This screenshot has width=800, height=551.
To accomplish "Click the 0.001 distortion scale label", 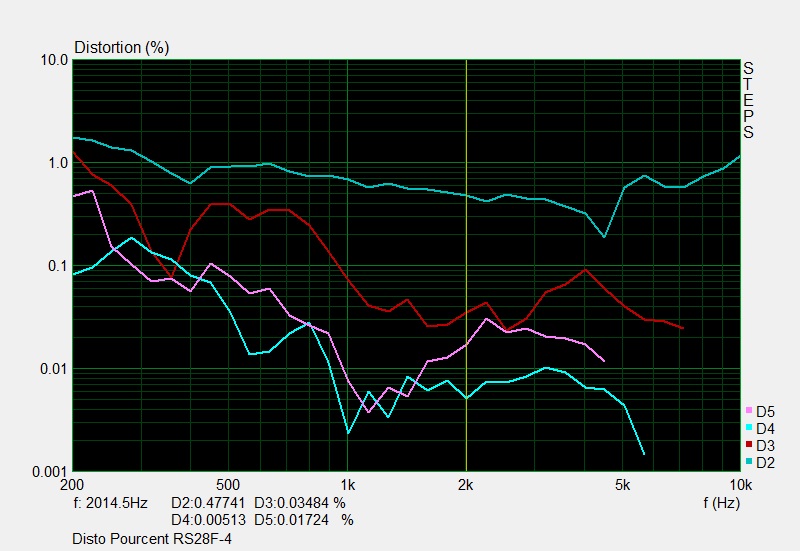I will [x=48, y=472].
